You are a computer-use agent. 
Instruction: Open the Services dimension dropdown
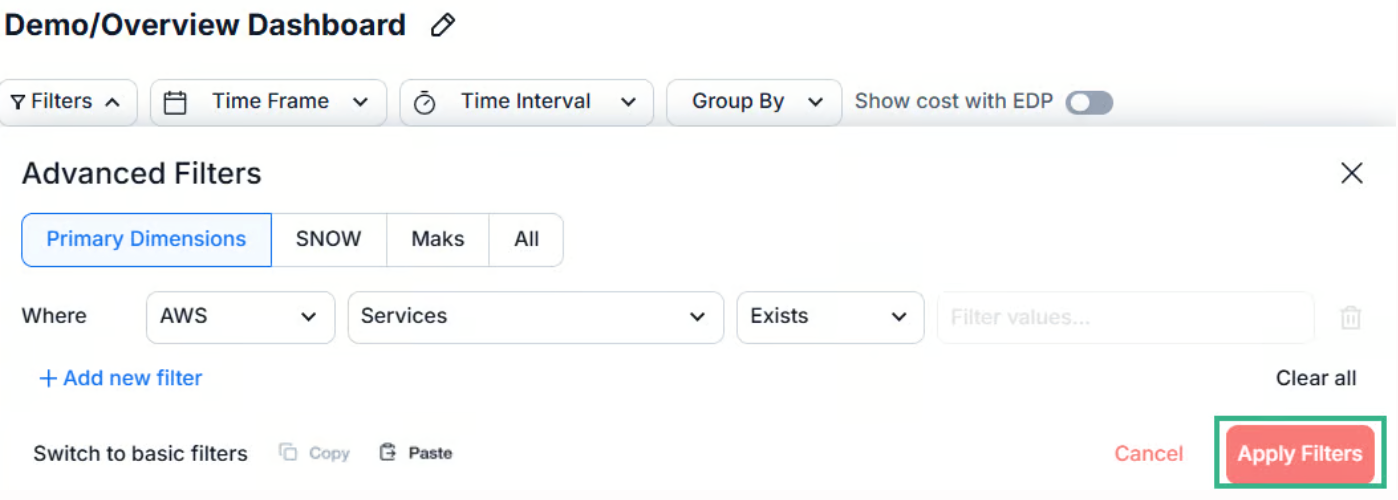[x=534, y=316]
